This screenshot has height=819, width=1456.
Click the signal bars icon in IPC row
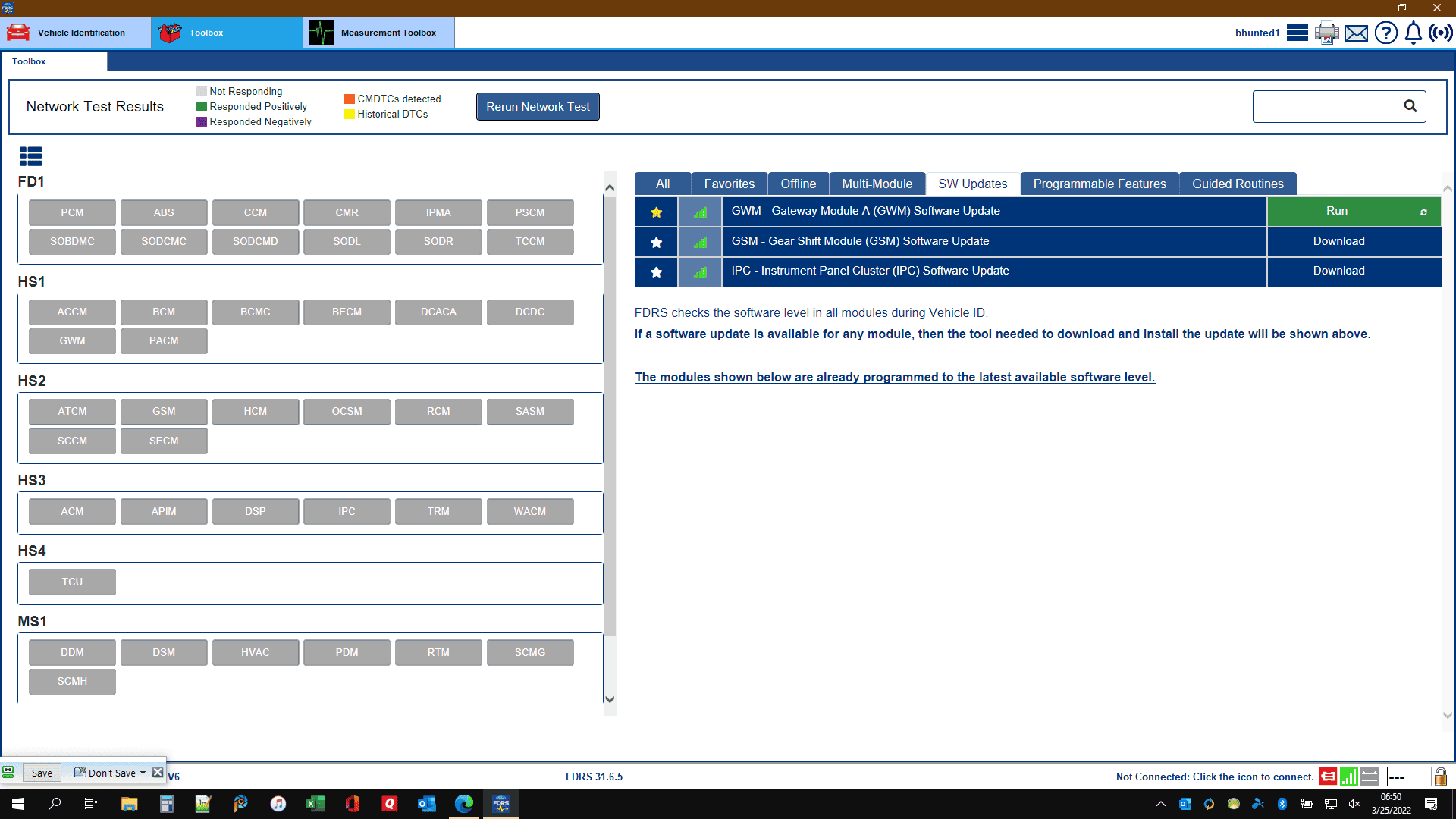coord(700,271)
